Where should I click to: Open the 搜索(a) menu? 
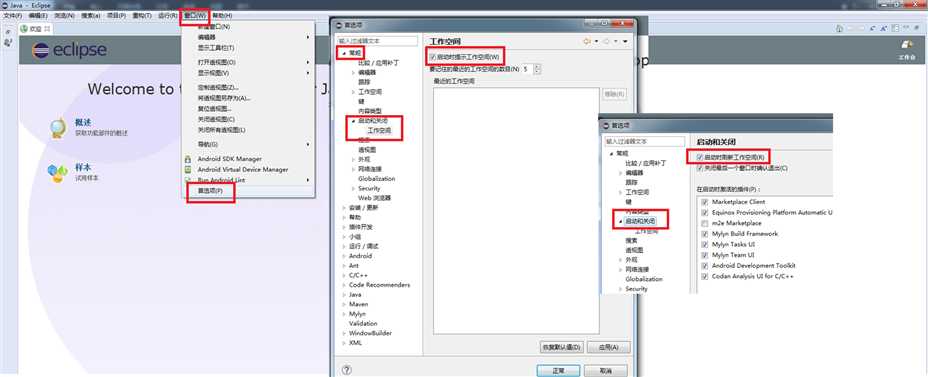coord(91,15)
